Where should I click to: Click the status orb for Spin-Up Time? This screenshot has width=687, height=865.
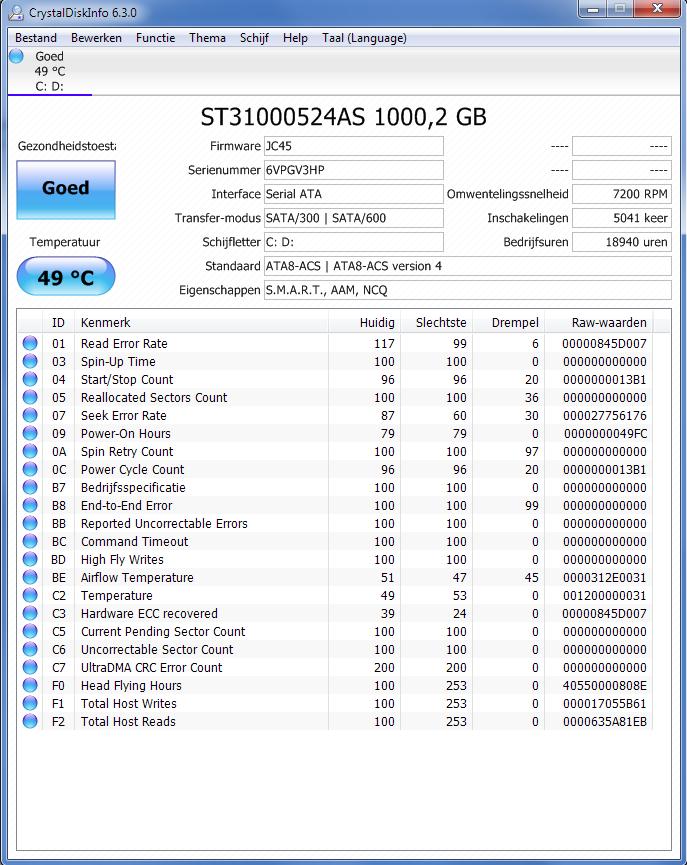pyautogui.click(x=30, y=361)
